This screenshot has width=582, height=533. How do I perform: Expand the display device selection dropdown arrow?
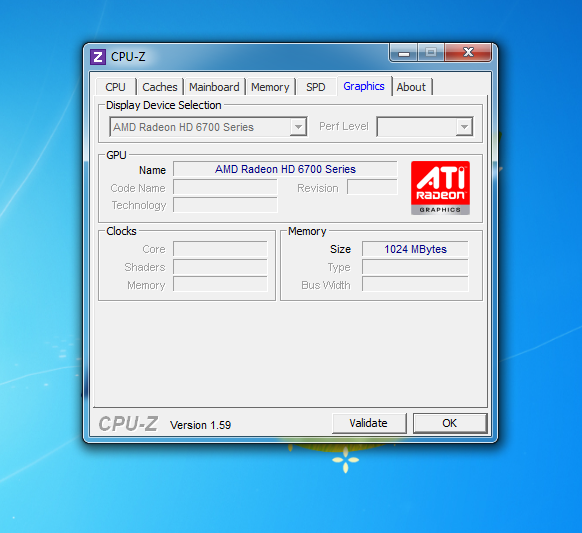tap(298, 127)
